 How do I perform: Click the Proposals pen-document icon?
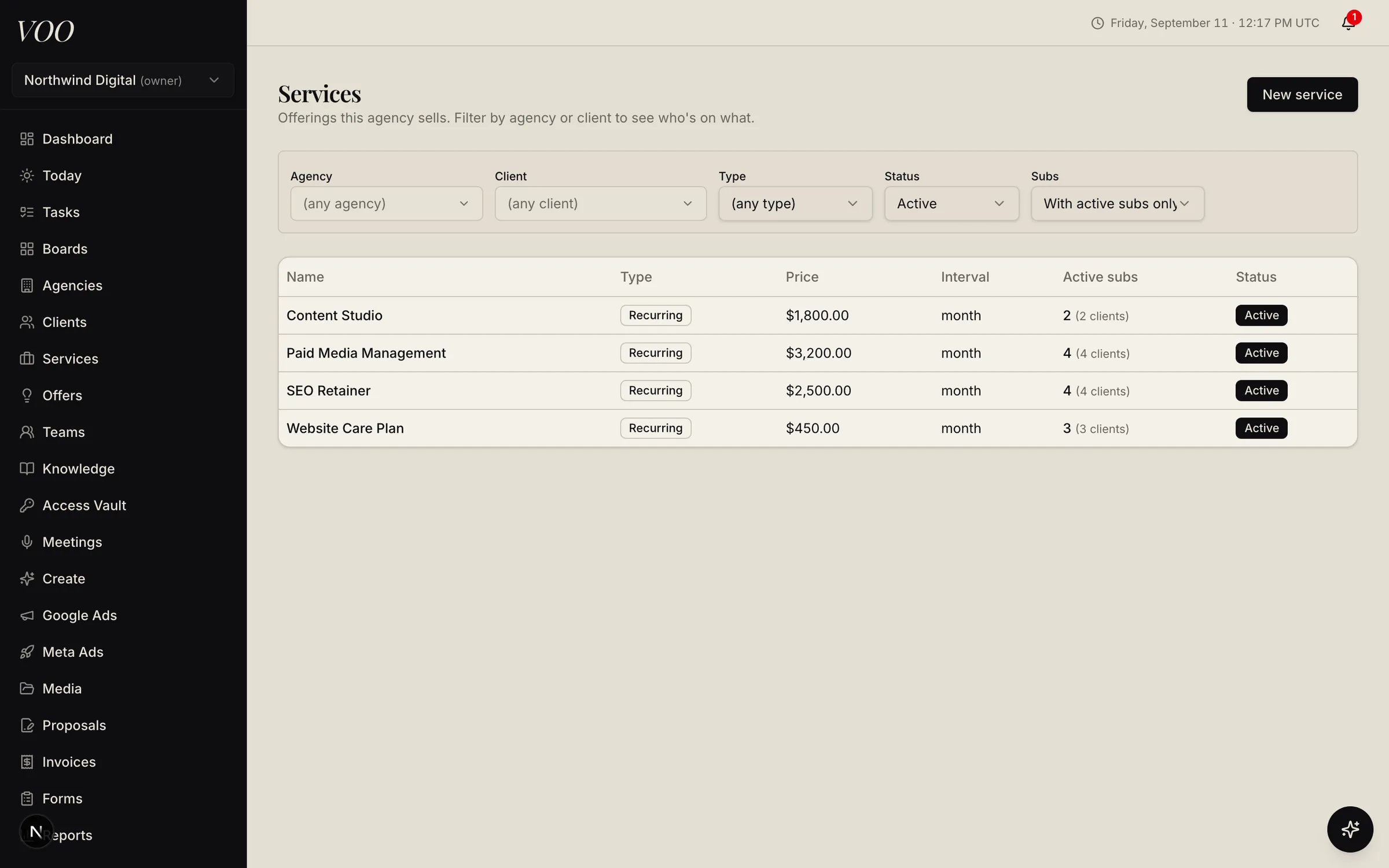[27, 725]
